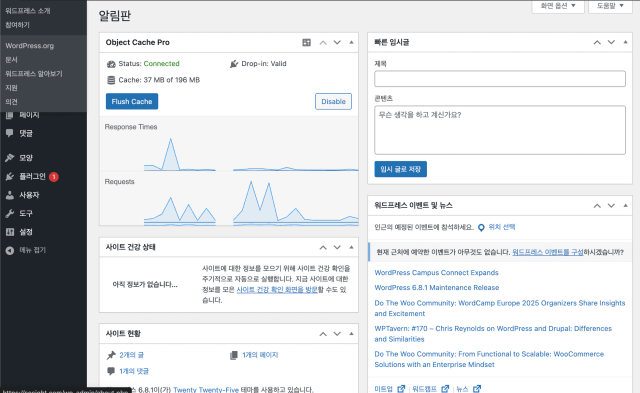Image resolution: width=640 pixels, height=393 pixels.
Task: Open WordPress 6.8.1 Maintenance Release article
Action: coord(437,288)
